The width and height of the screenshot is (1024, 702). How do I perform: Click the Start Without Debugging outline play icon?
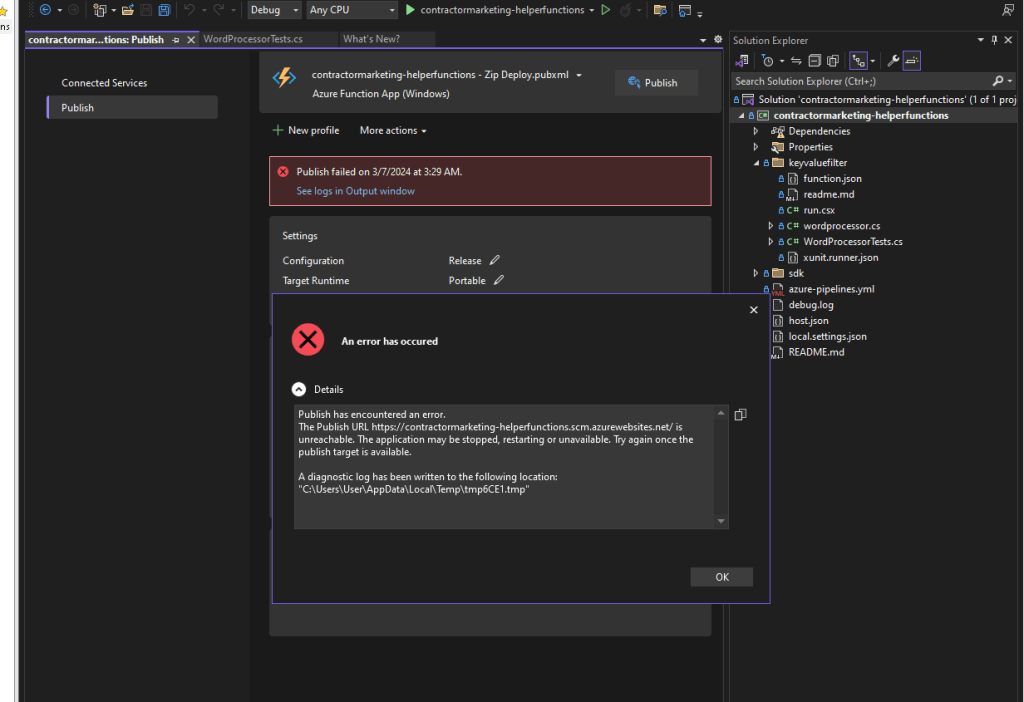606,10
